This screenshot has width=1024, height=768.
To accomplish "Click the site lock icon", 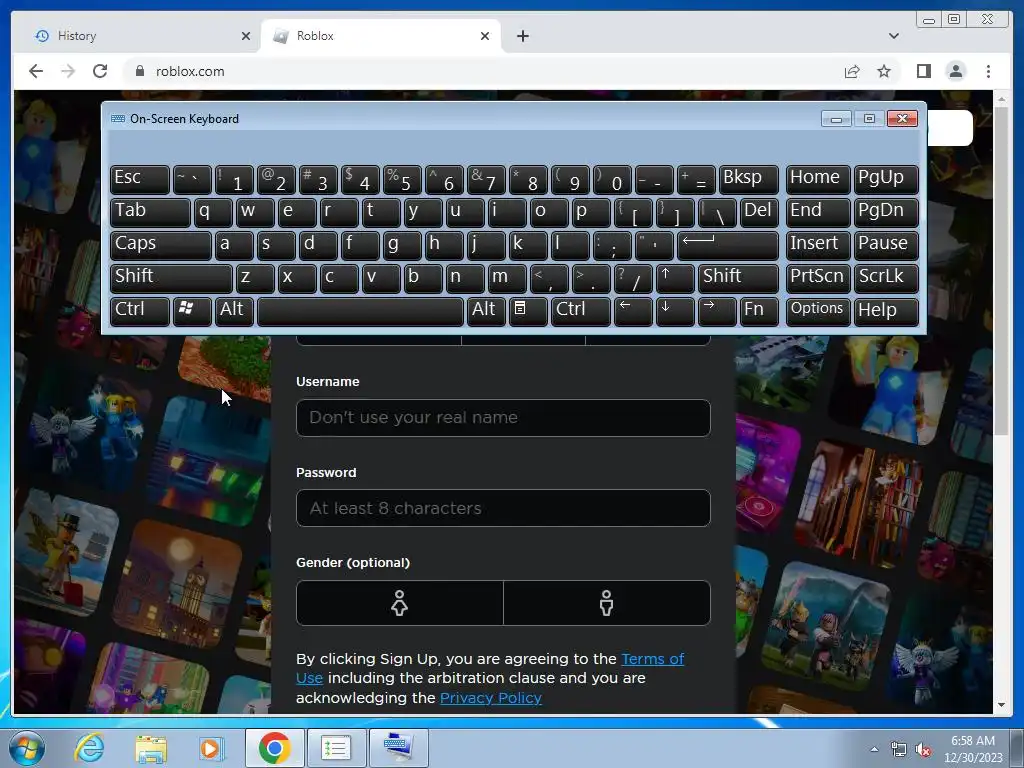I will [140, 71].
